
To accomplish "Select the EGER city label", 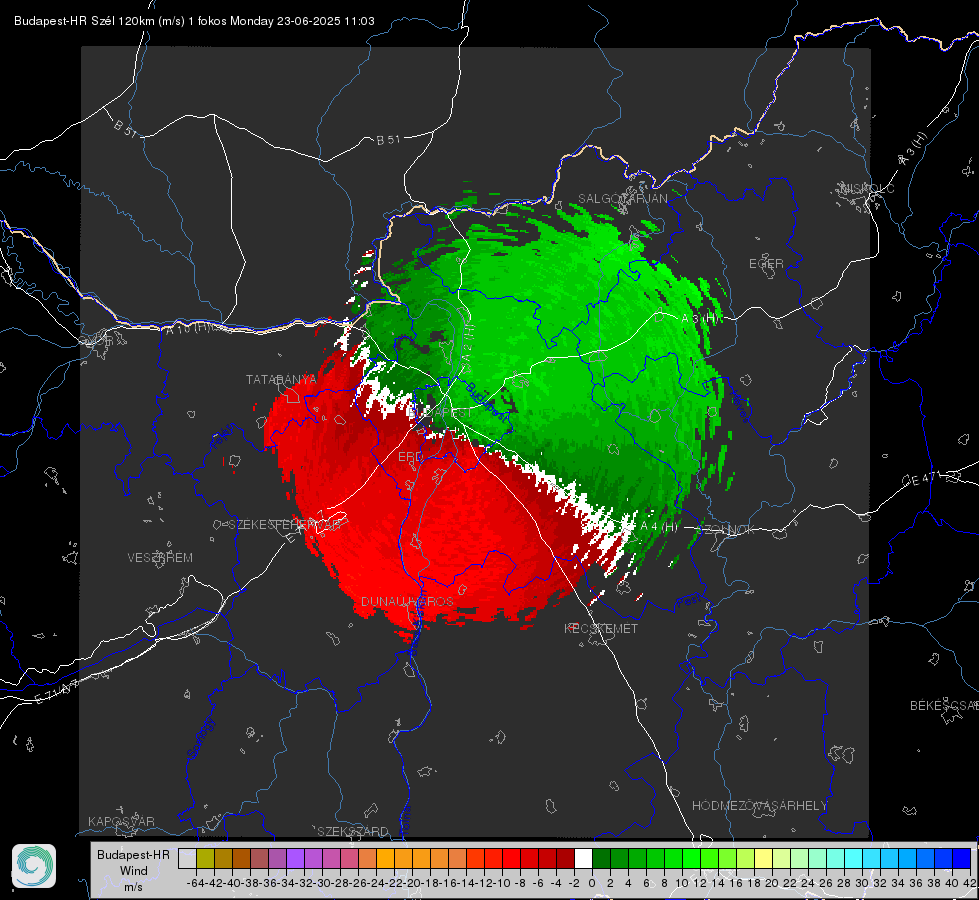I will pos(766,264).
